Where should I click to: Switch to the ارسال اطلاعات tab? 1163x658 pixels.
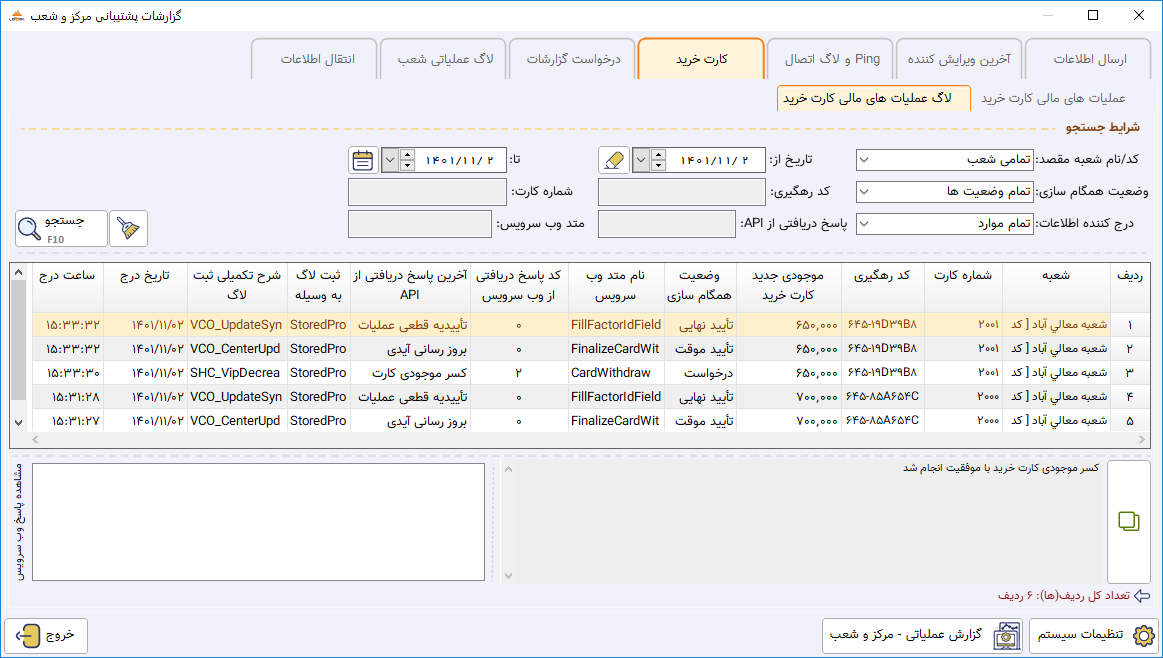(1090, 59)
